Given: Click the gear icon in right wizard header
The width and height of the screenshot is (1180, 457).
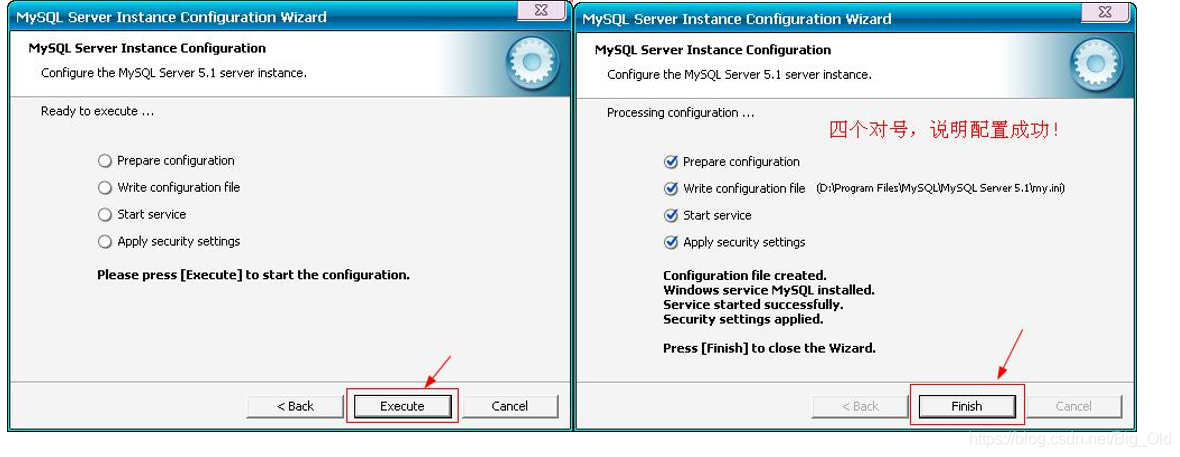Looking at the screenshot, I should click(1097, 66).
